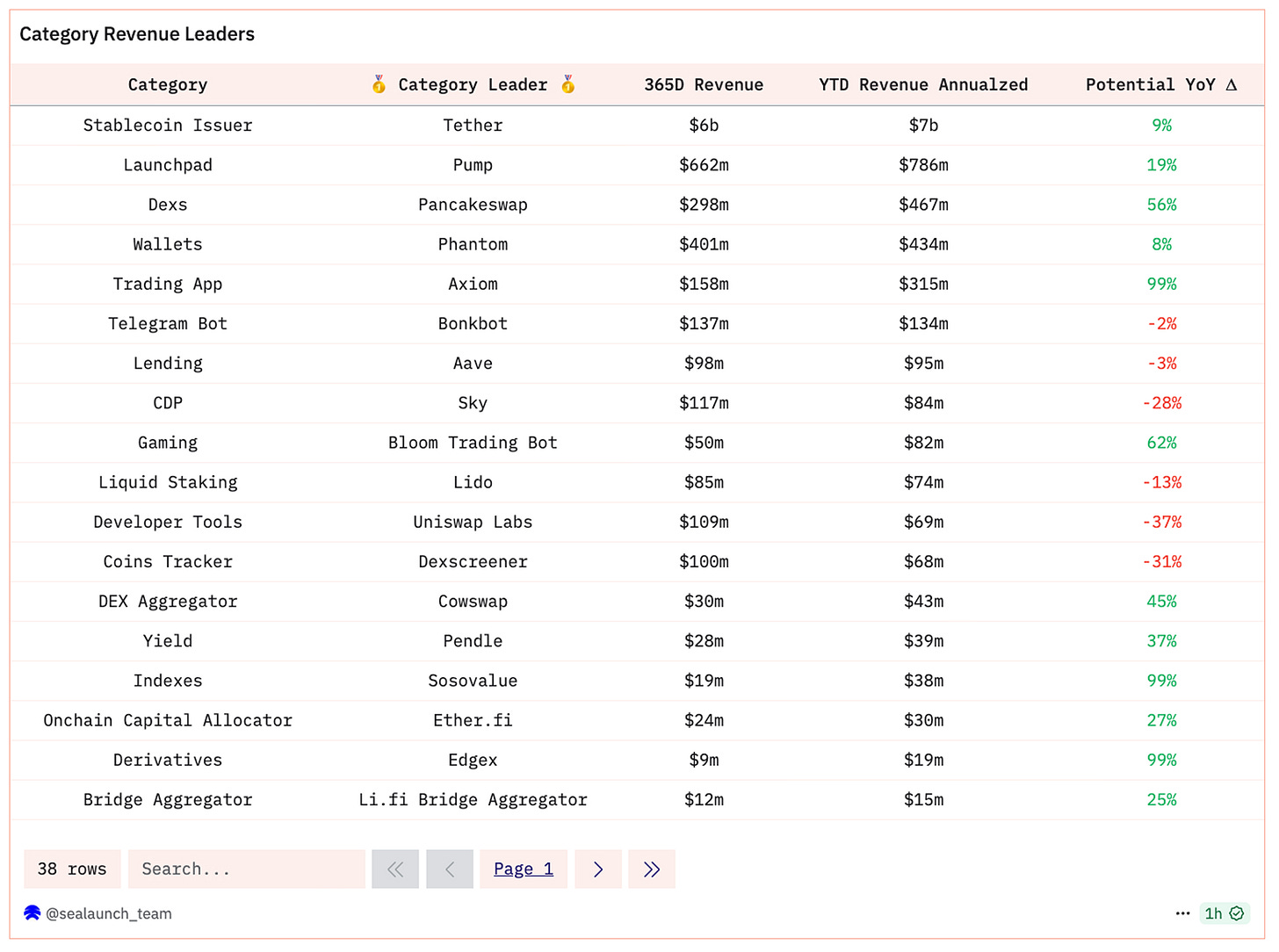Click the 25% YoY value
The width and height of the screenshot is (1279, 952).
[x=1161, y=800]
